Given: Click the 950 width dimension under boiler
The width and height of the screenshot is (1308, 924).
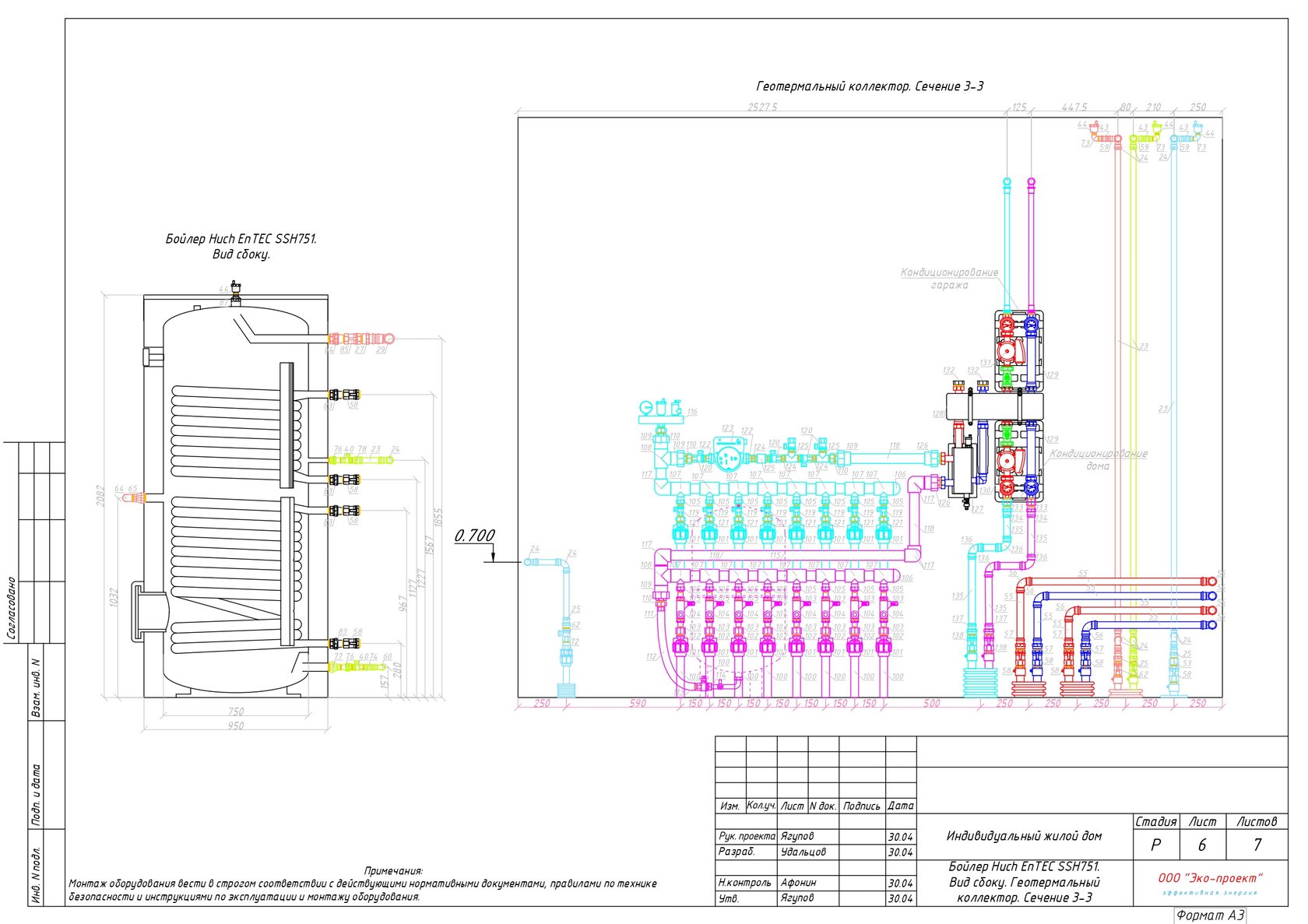Looking at the screenshot, I should point(236,725).
